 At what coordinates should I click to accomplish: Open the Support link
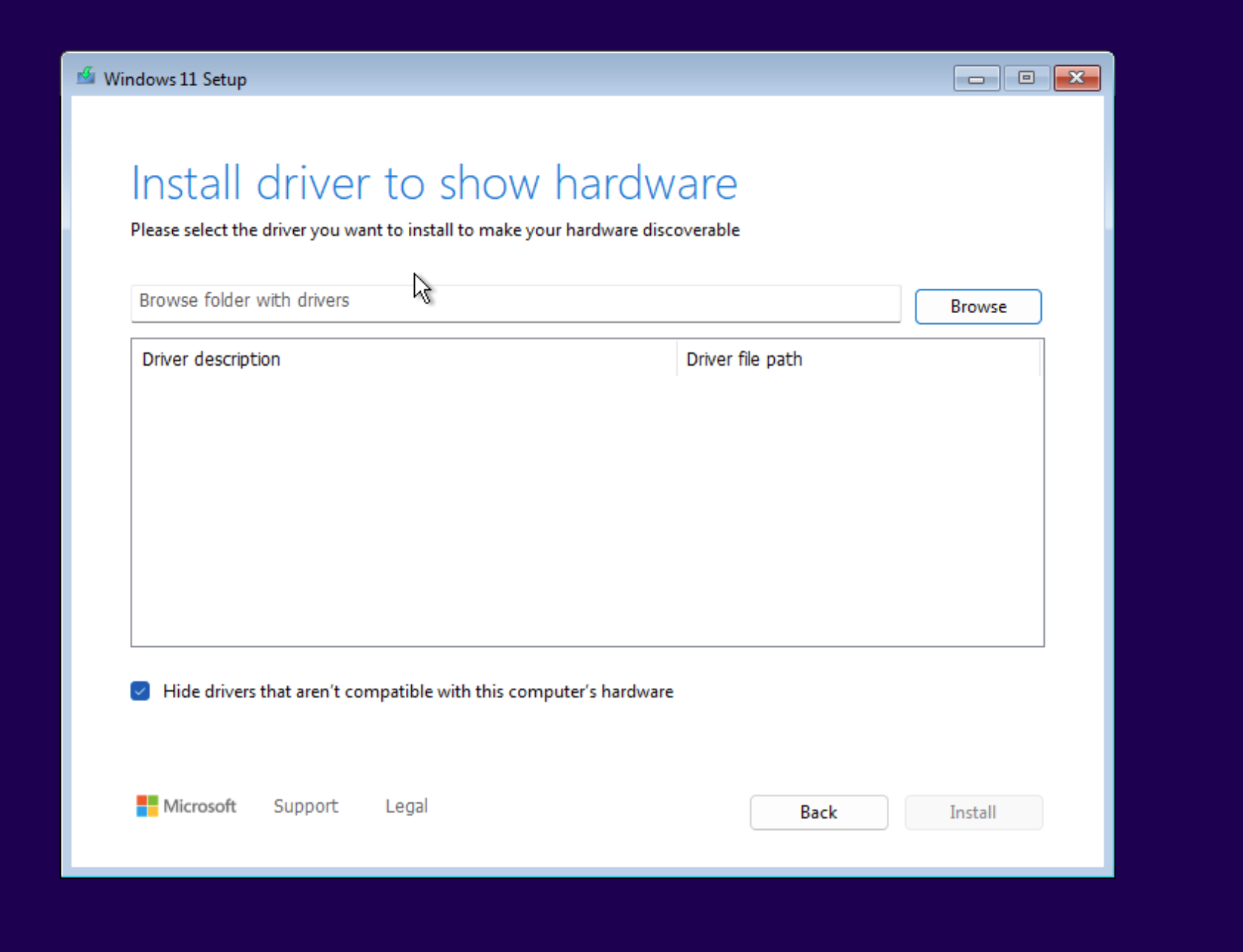click(306, 806)
